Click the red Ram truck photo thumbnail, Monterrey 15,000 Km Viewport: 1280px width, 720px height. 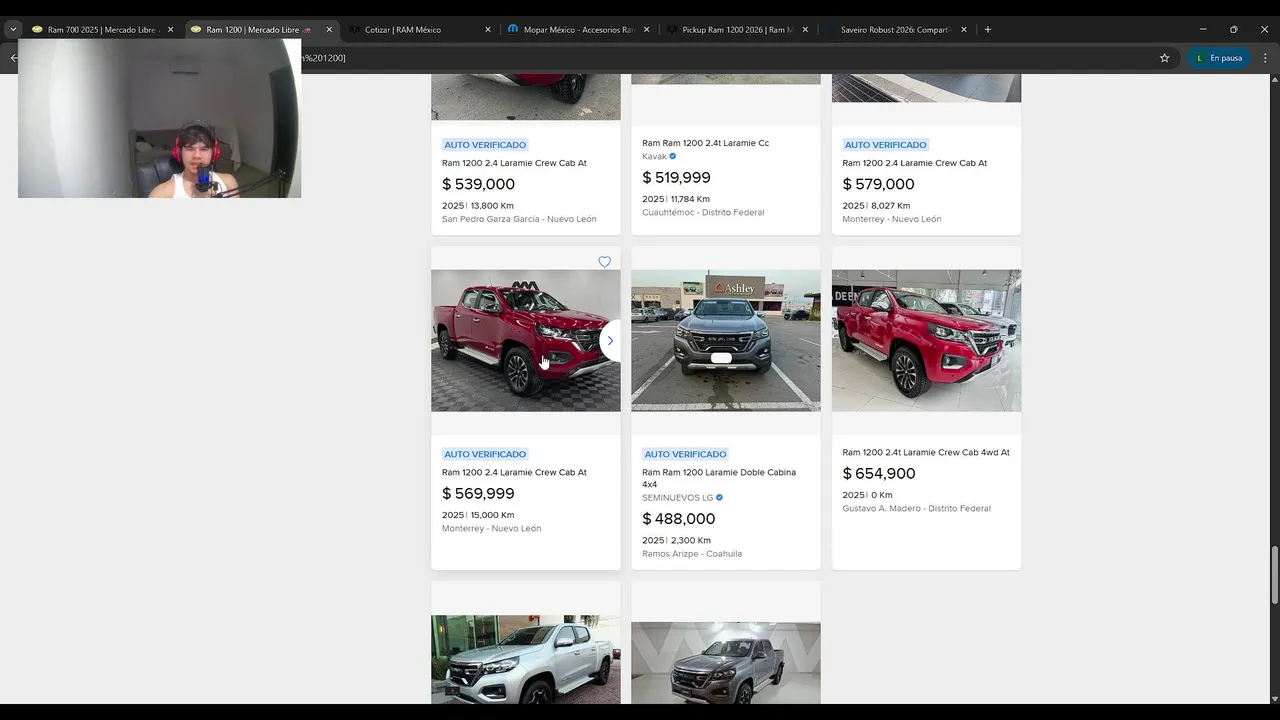525,340
